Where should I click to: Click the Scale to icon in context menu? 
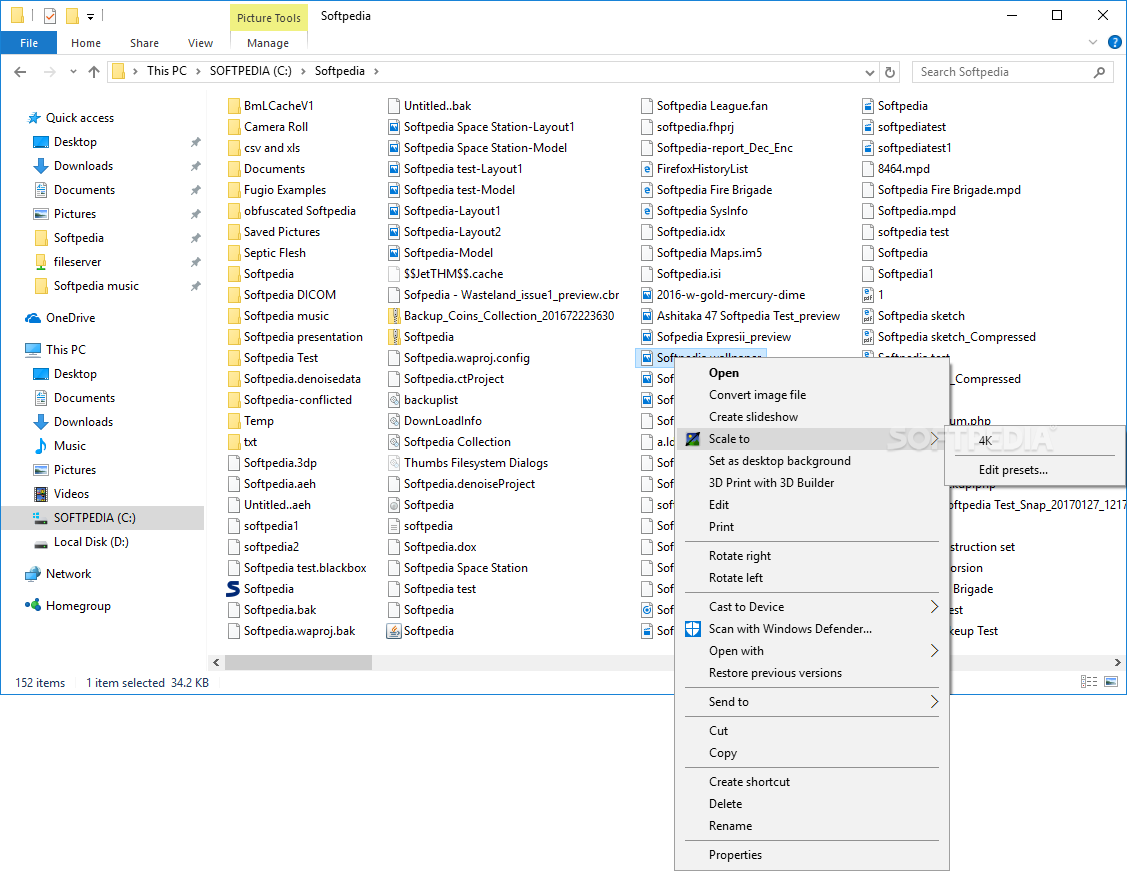[x=693, y=439]
